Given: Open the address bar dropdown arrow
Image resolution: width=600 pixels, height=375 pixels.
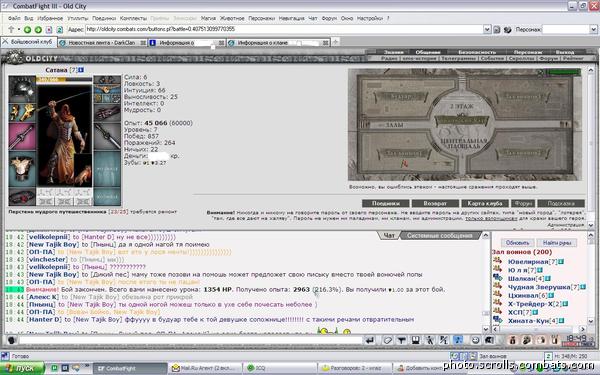Looking at the screenshot, I should coord(487,29).
